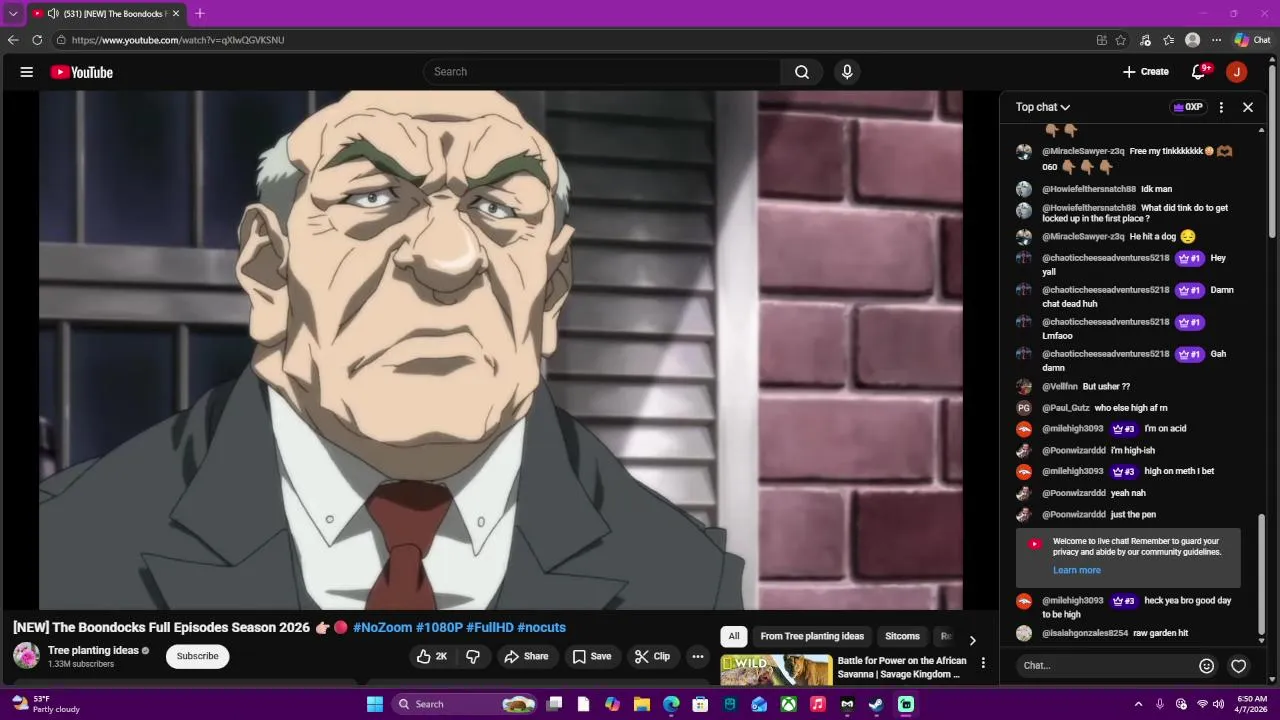Open @Paul_Gutz chat message
Viewport: 1280px width, 720px height.
coord(1104,408)
